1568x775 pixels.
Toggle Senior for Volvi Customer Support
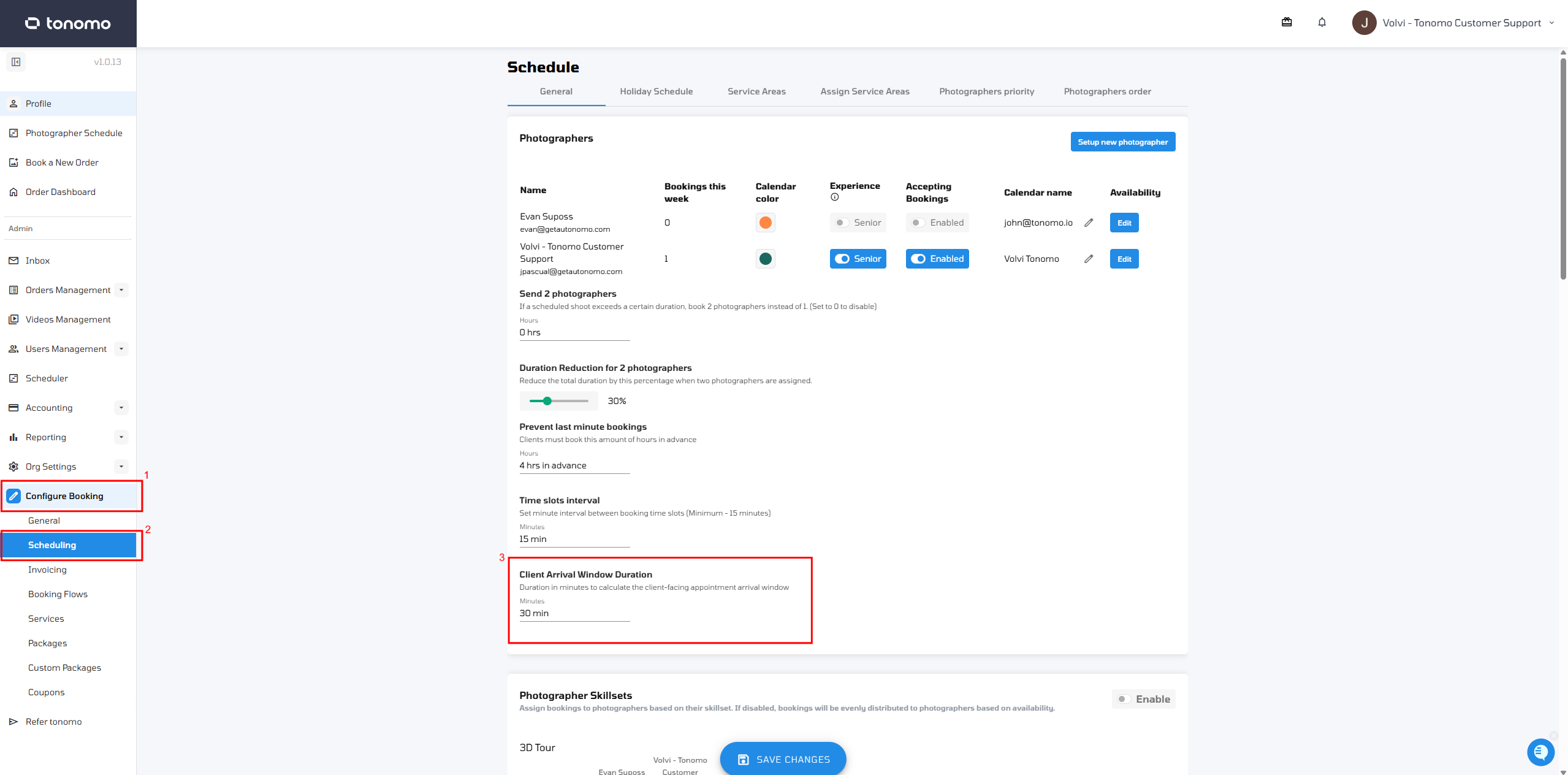coord(858,259)
